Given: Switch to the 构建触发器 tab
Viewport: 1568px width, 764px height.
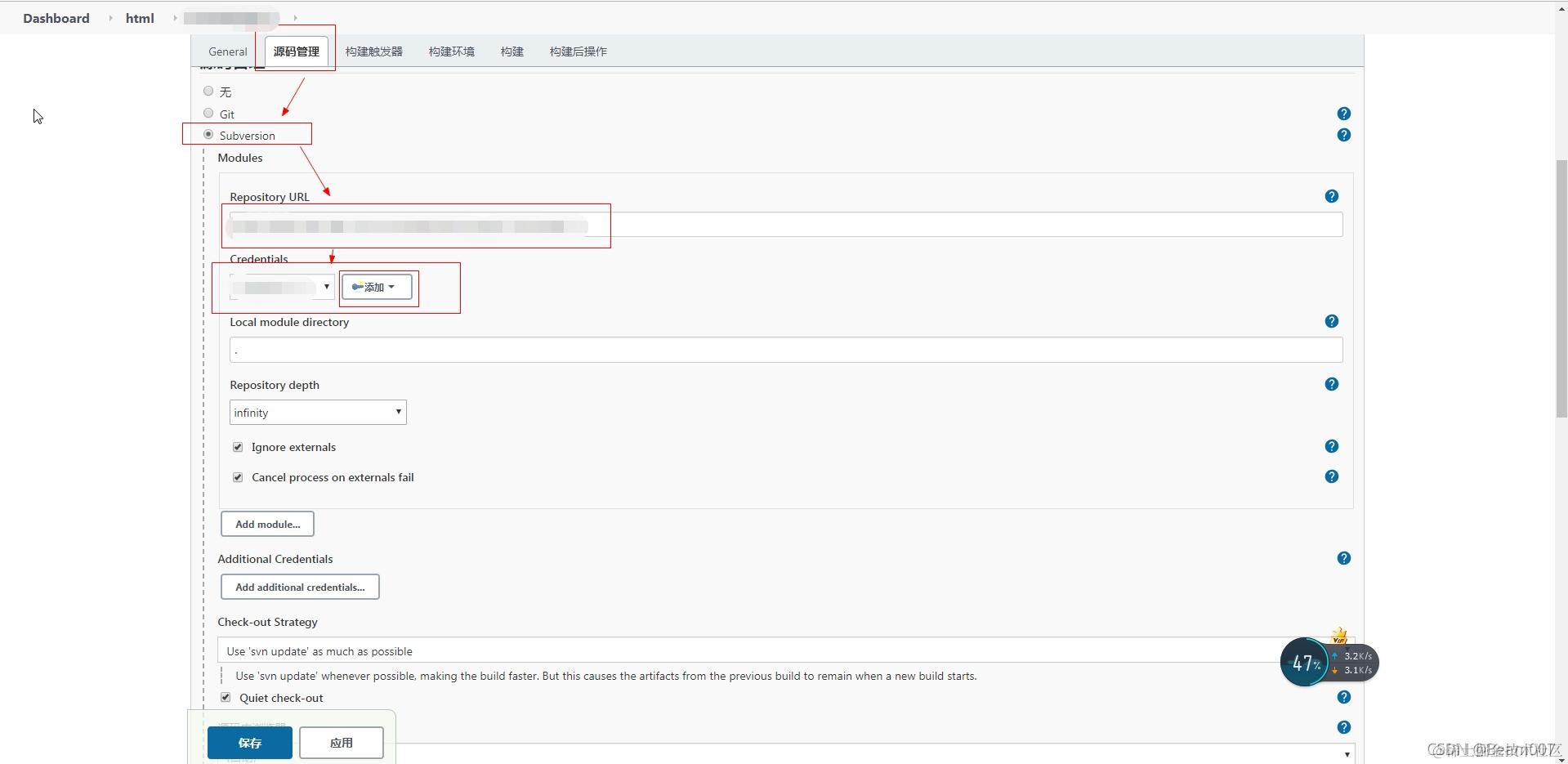Looking at the screenshot, I should pos(373,51).
